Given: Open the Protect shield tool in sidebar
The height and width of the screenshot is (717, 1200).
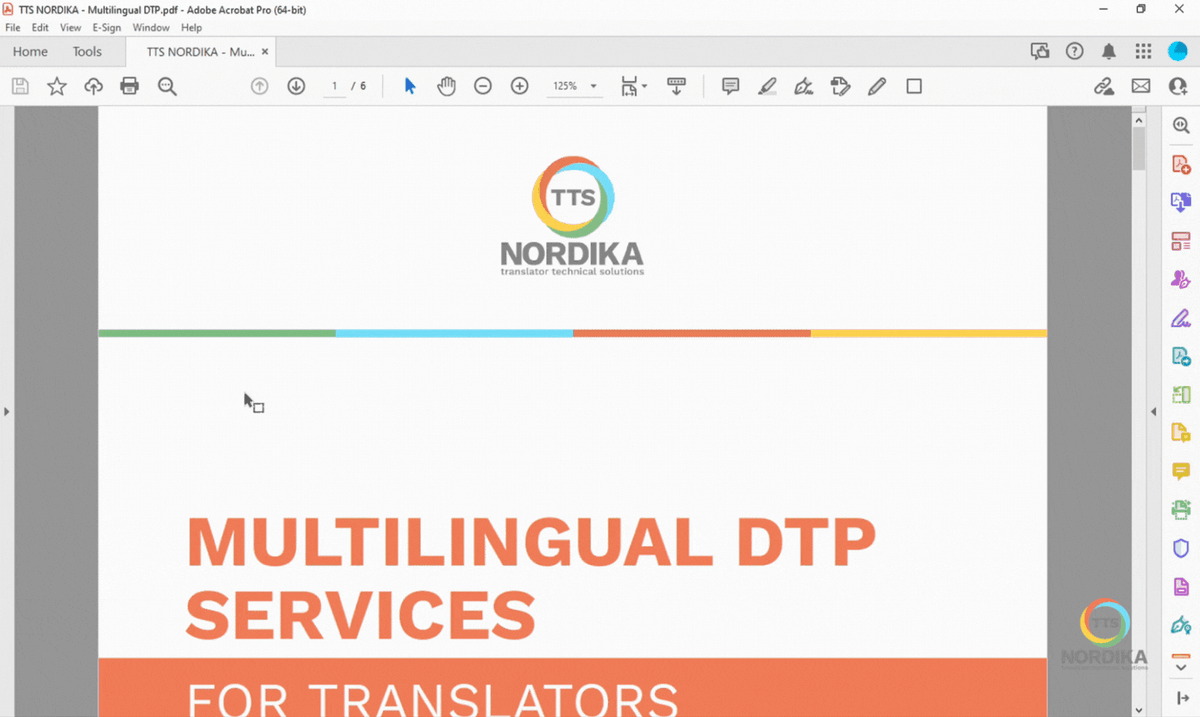Looking at the screenshot, I should point(1180,548).
